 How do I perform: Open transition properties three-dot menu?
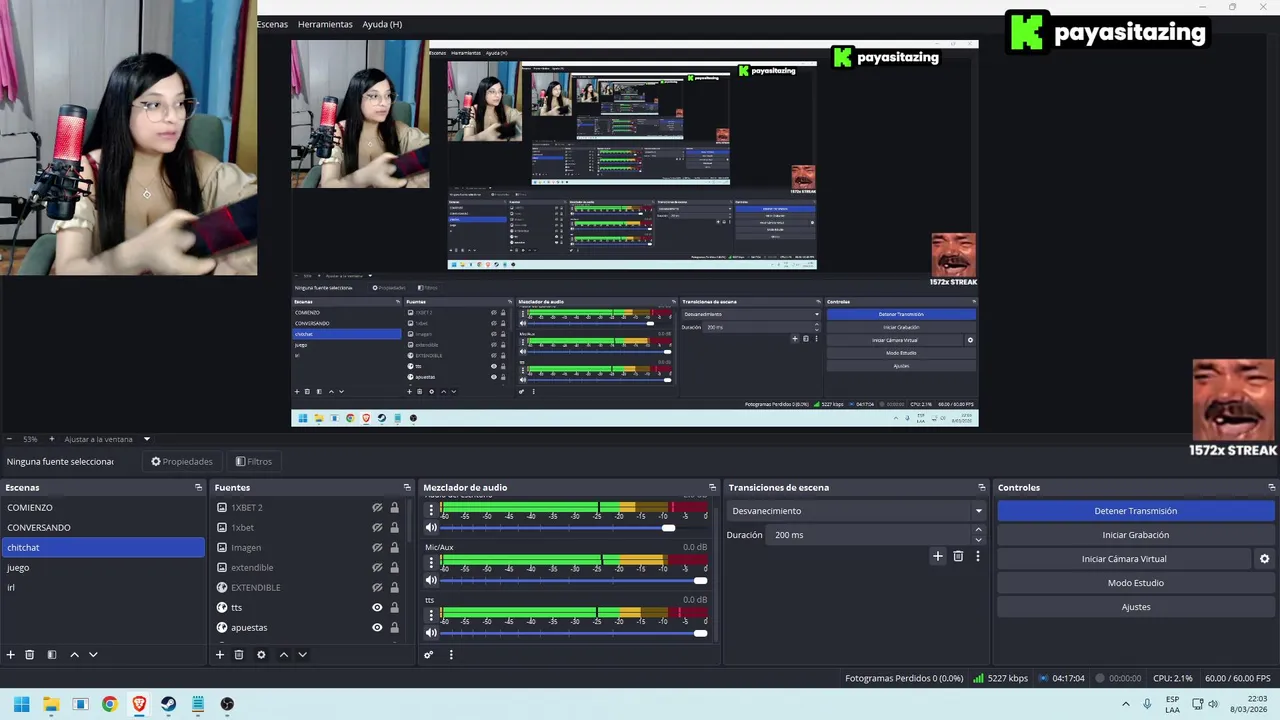pyautogui.click(x=978, y=556)
